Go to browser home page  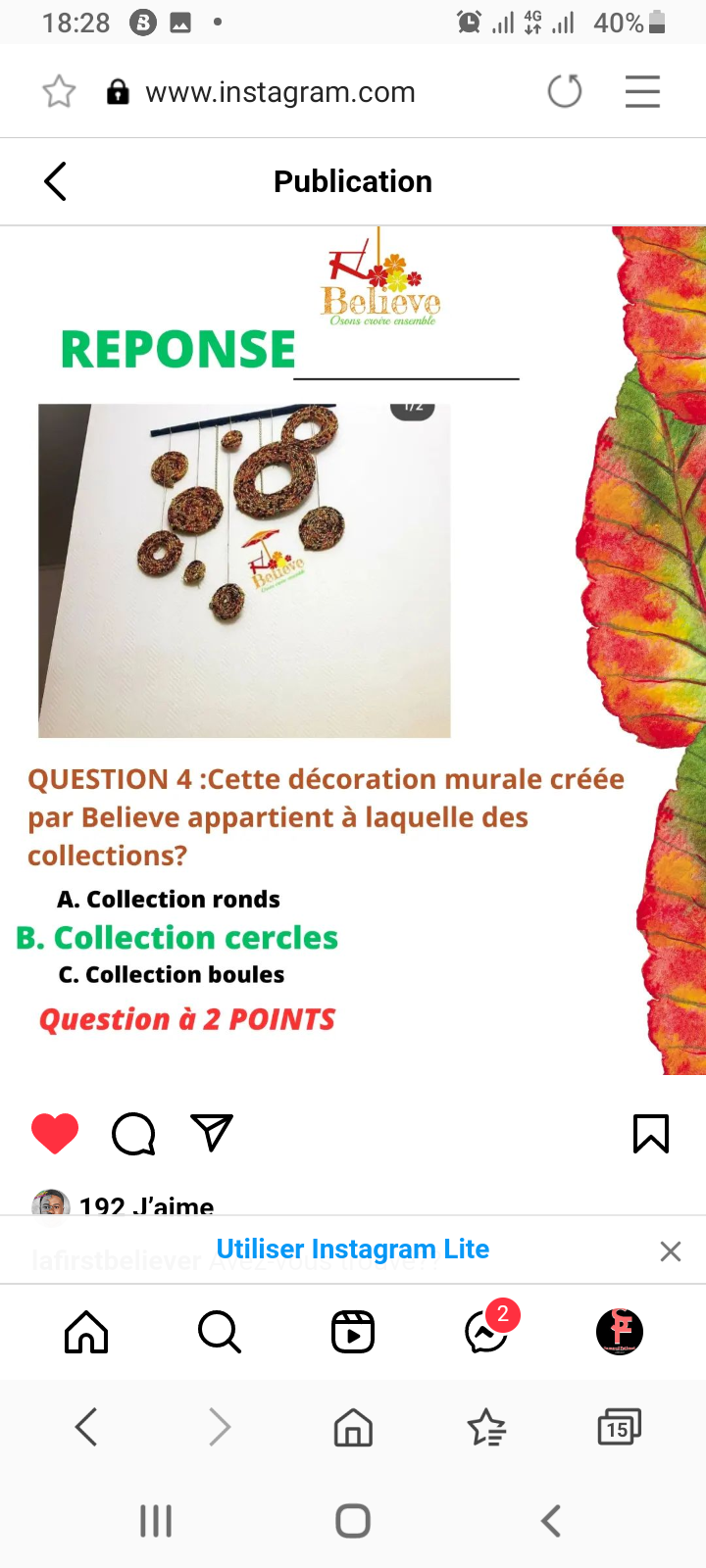[x=353, y=1428]
